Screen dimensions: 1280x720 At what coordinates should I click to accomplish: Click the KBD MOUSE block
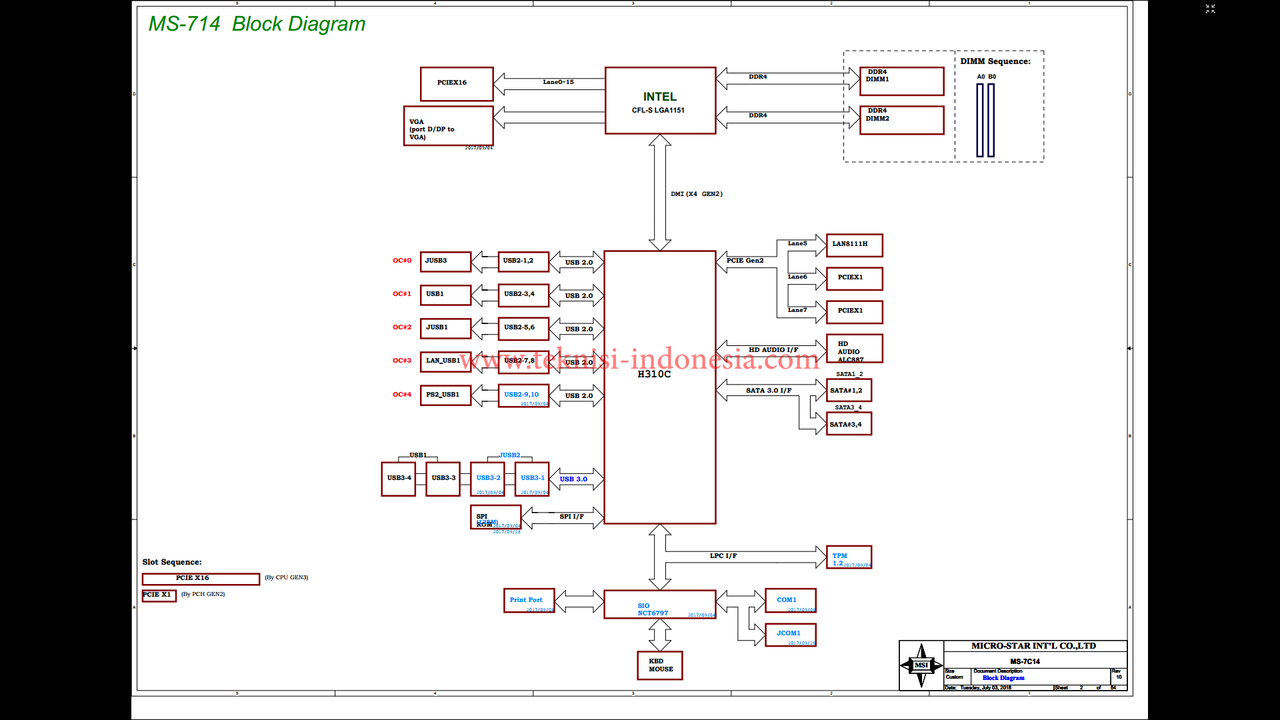[x=660, y=665]
